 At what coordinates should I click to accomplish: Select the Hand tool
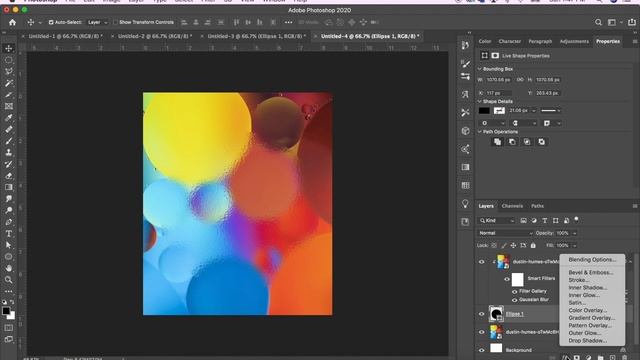(x=9, y=268)
